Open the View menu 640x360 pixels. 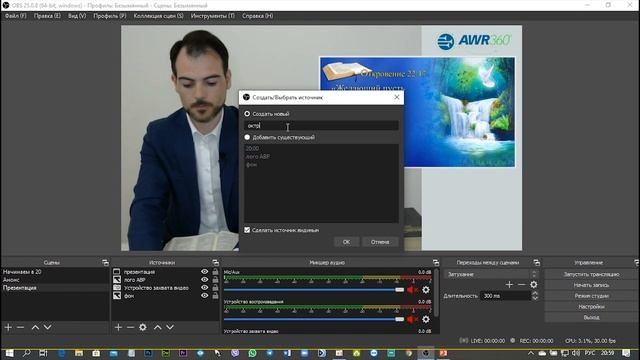[x=77, y=16]
